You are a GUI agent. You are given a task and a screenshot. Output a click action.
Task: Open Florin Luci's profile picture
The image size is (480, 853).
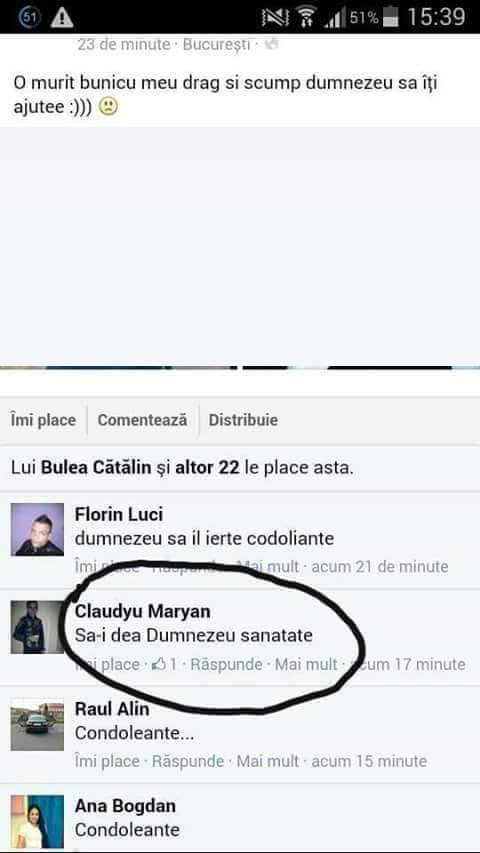38,529
